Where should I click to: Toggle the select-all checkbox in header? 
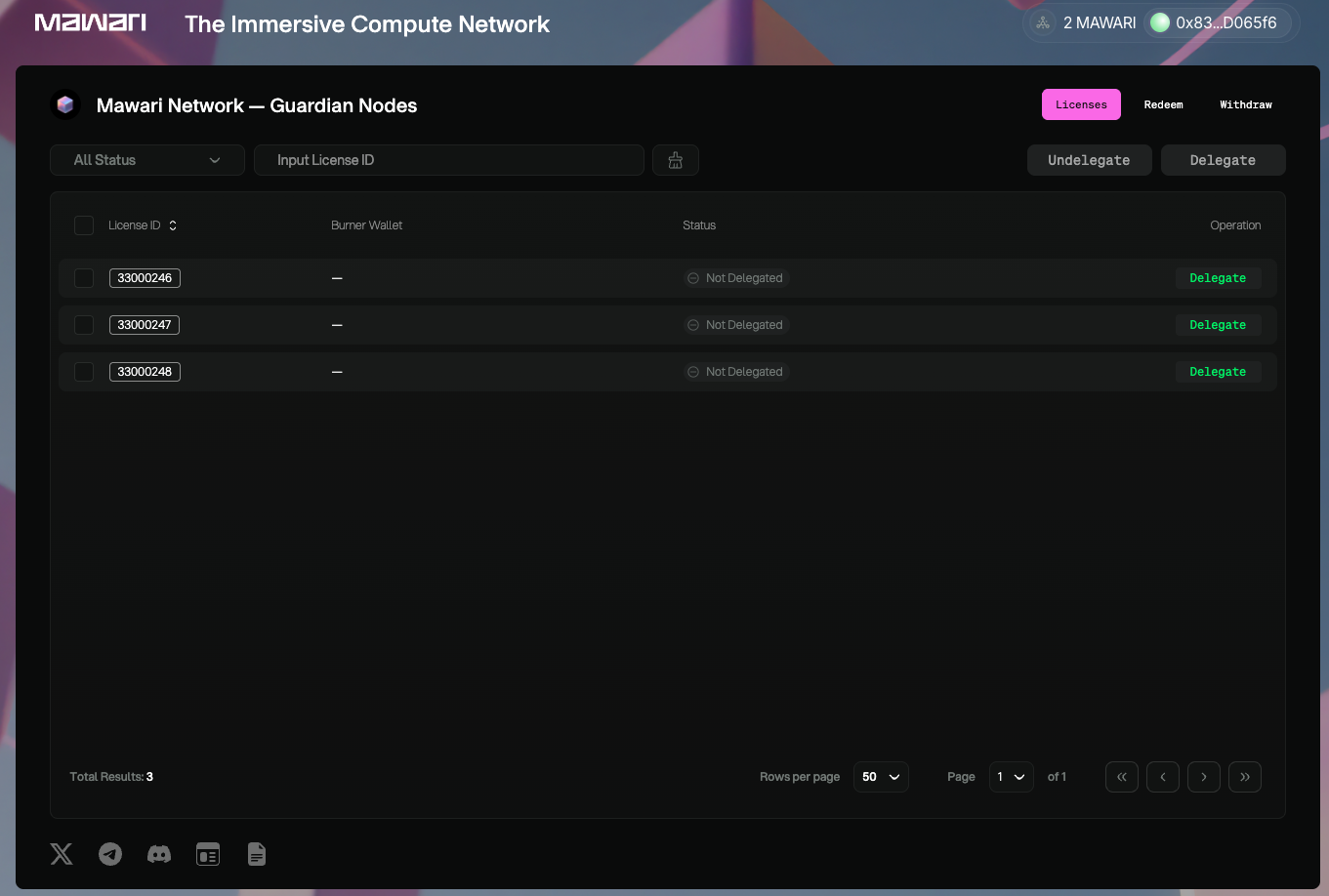click(x=84, y=225)
